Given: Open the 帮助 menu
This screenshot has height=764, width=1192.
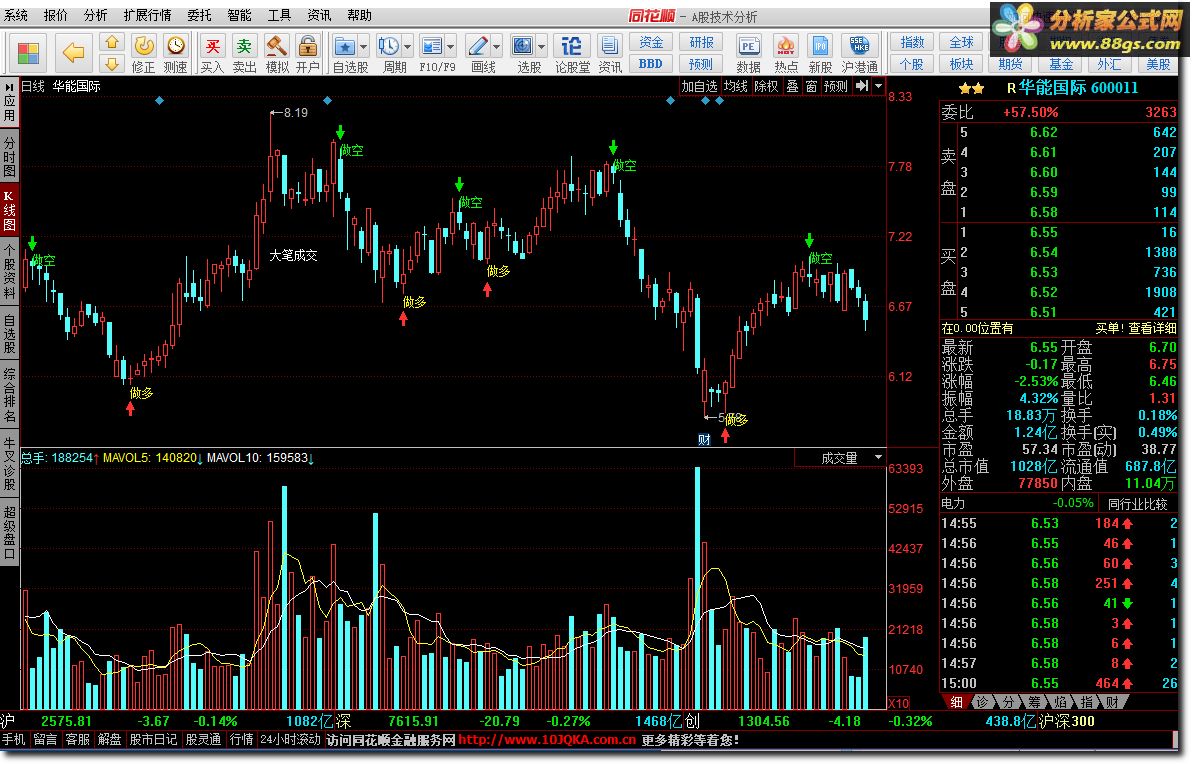Looking at the screenshot, I should (359, 15).
